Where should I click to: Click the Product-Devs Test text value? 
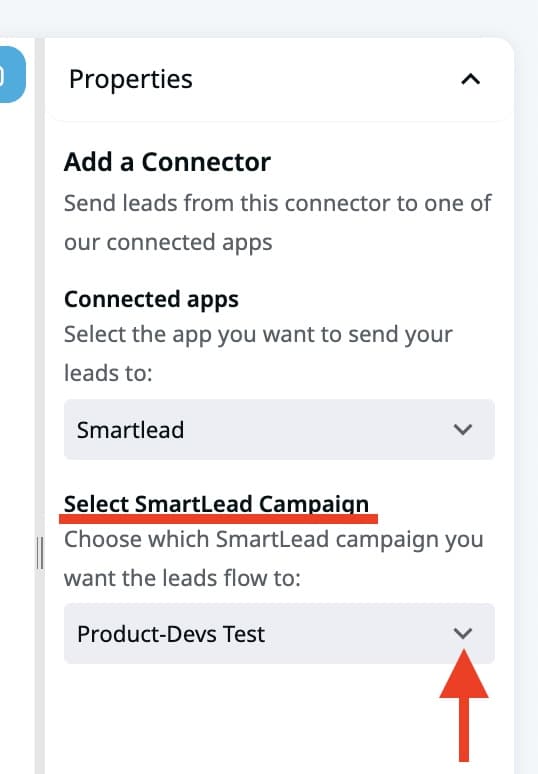pos(171,634)
